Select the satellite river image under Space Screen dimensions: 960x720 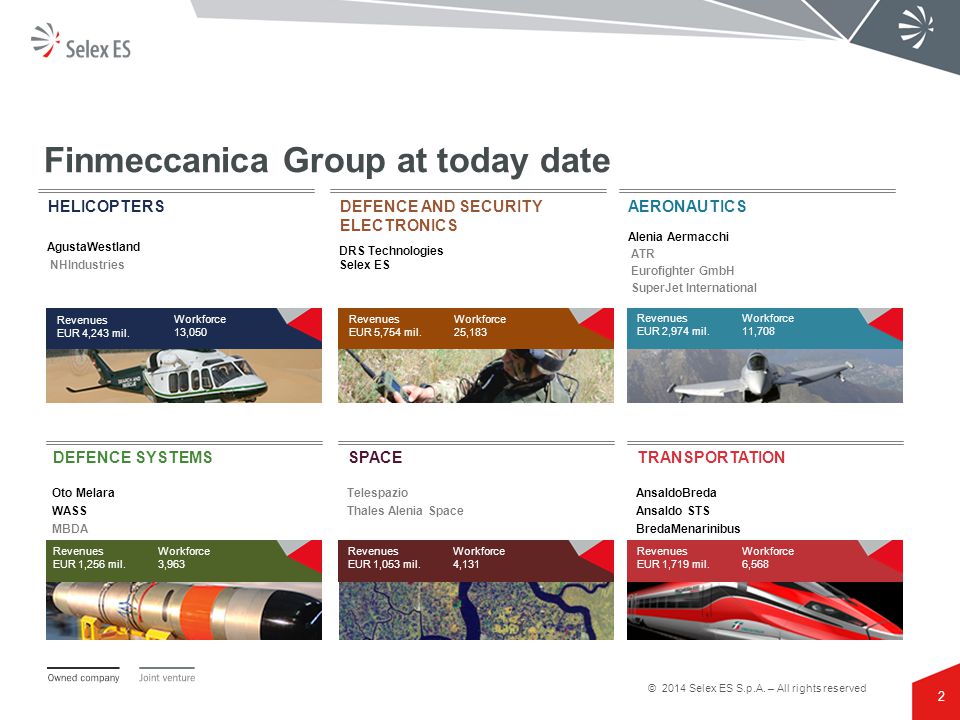(x=476, y=611)
